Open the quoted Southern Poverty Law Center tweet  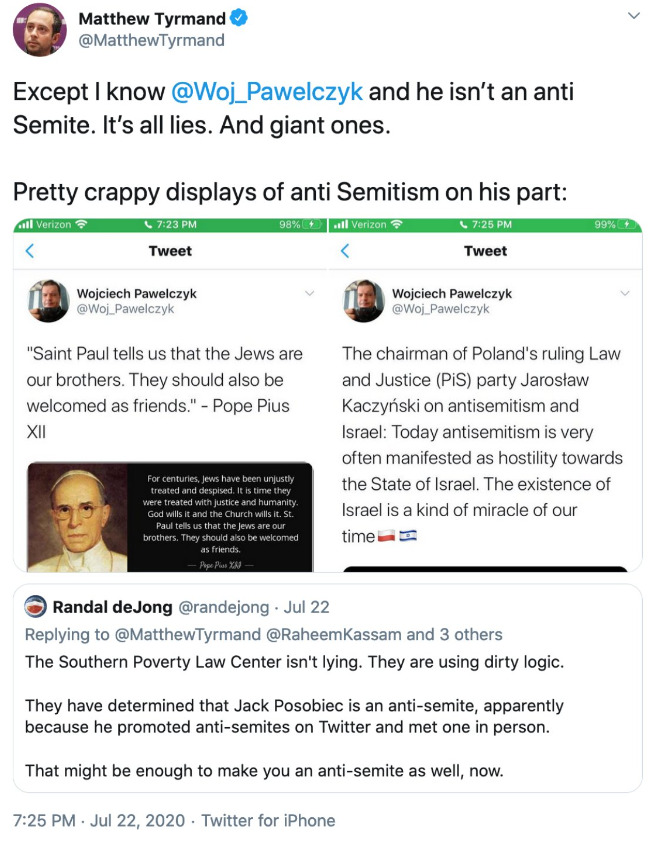click(327, 688)
